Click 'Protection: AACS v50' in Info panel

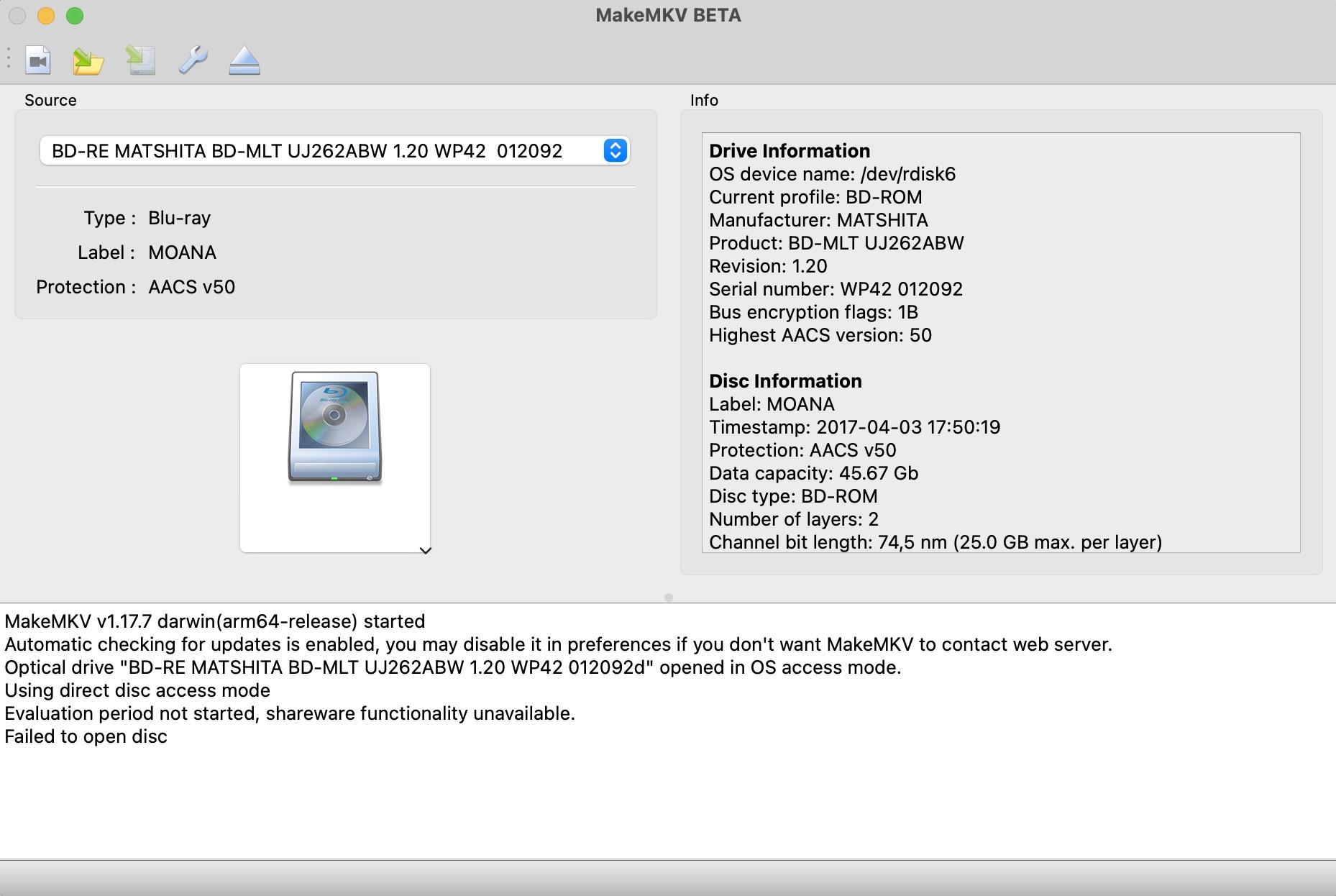(x=802, y=450)
